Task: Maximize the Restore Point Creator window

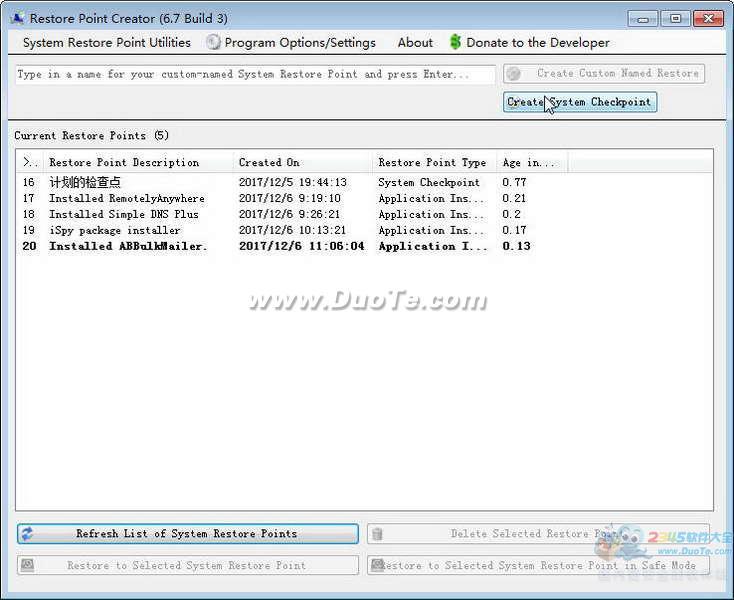Action: (x=675, y=18)
